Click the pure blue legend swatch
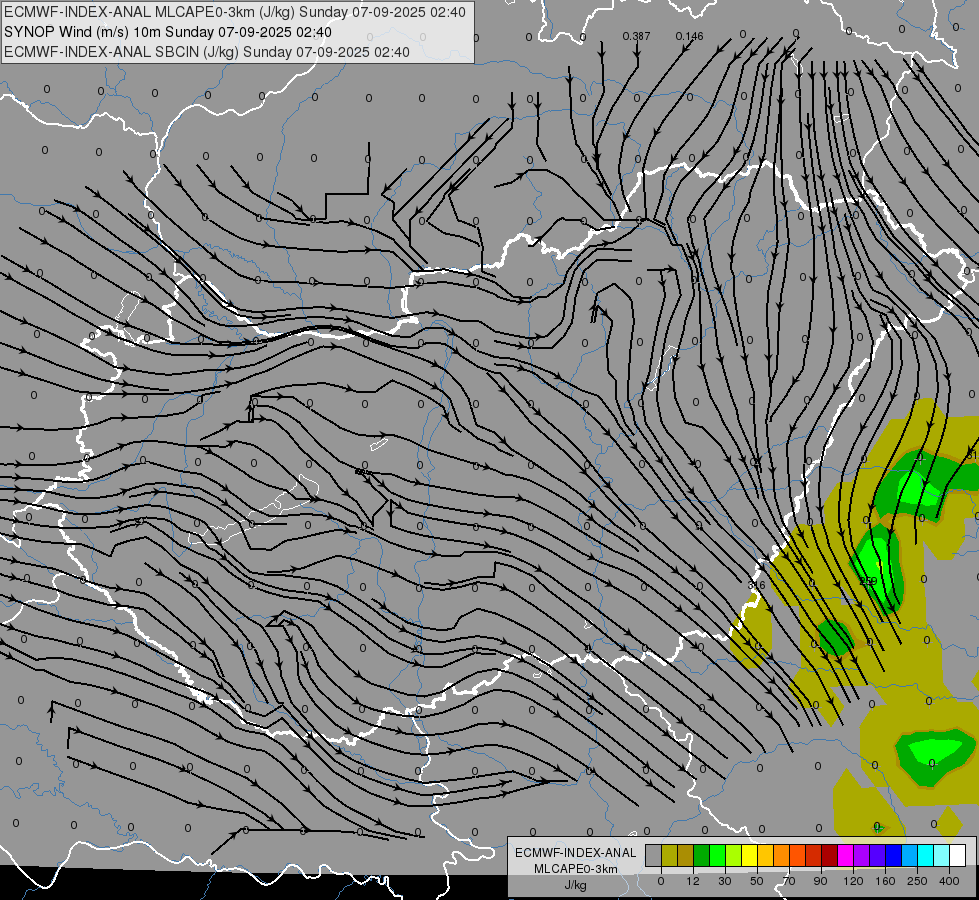Screen dimensions: 979x900 point(893,856)
